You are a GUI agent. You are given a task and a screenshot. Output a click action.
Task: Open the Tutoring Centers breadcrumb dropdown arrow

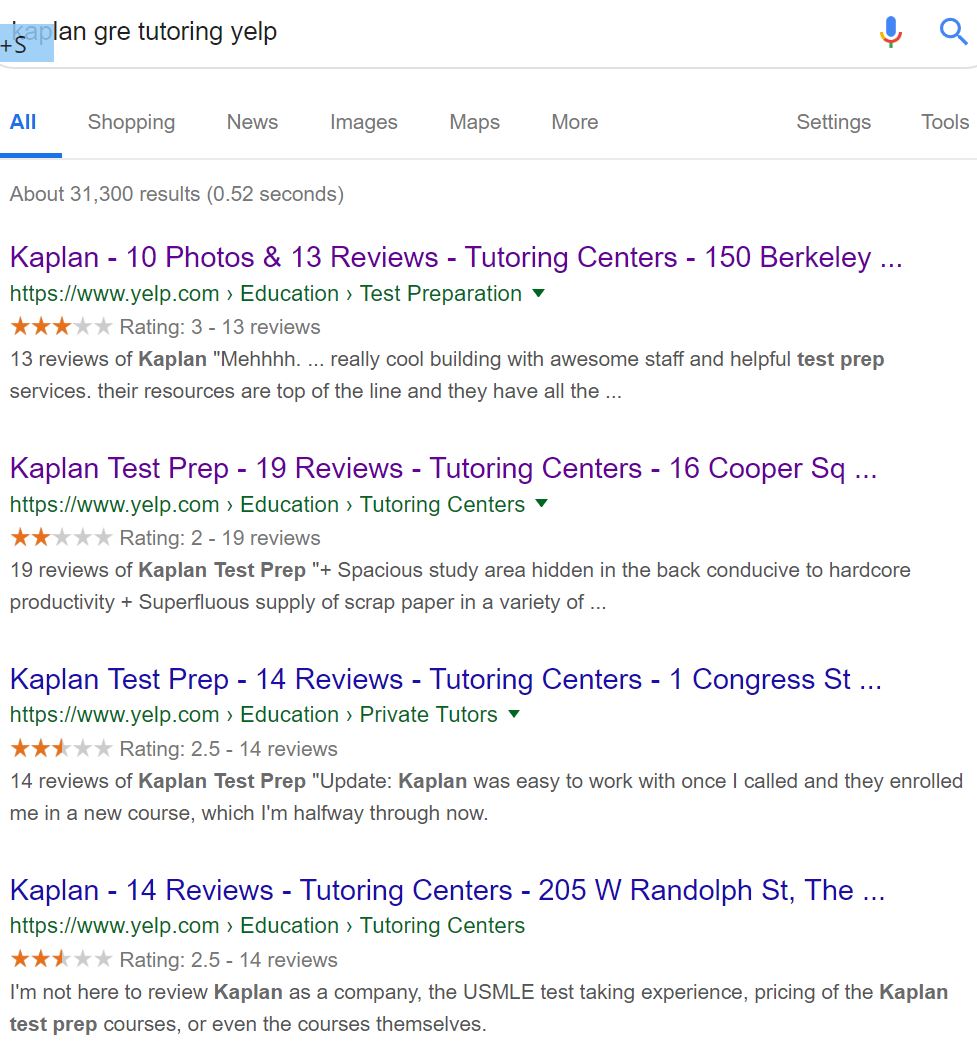[541, 505]
